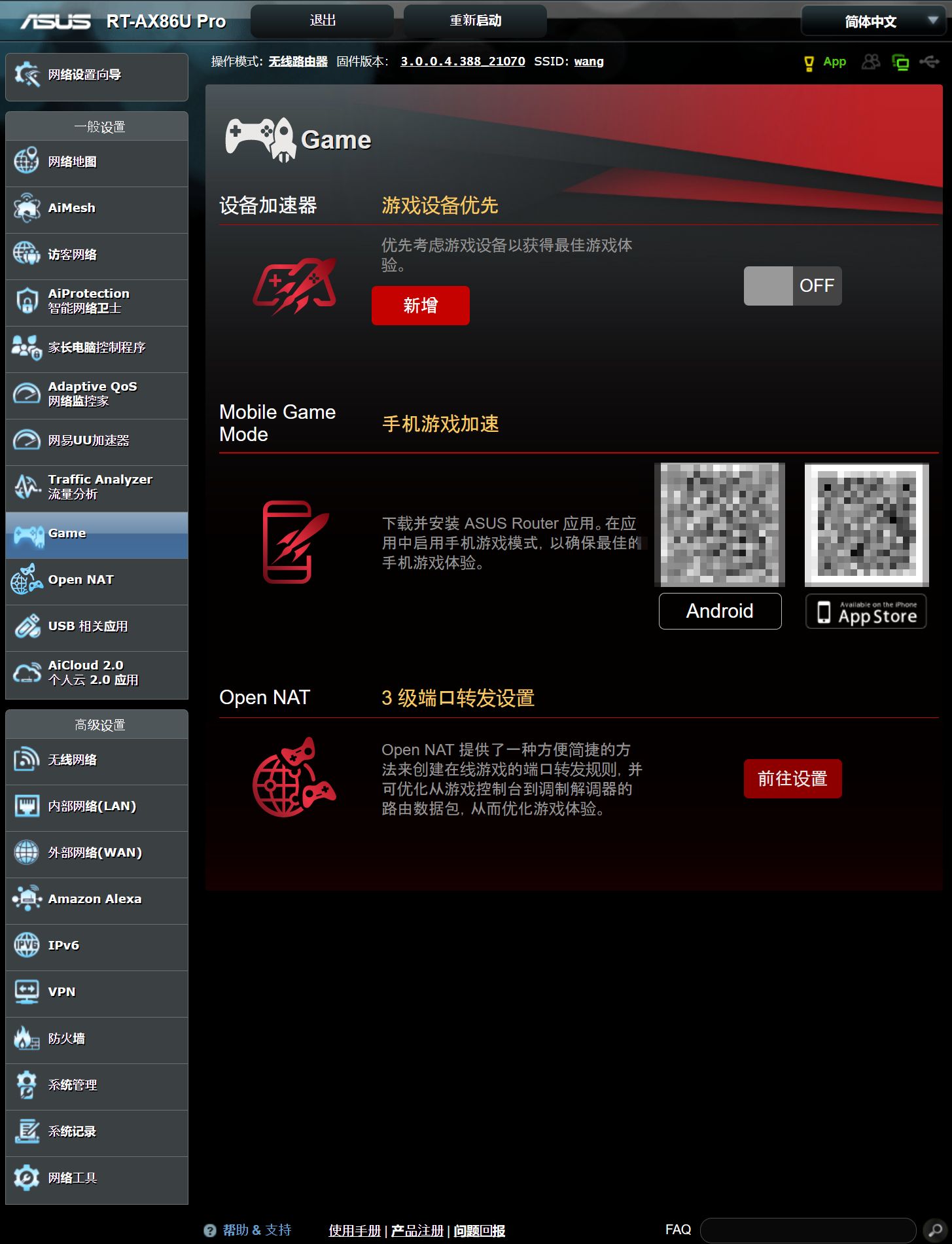Open the VPN settings menu item
This screenshot has height=1244, width=952.
(x=97, y=992)
